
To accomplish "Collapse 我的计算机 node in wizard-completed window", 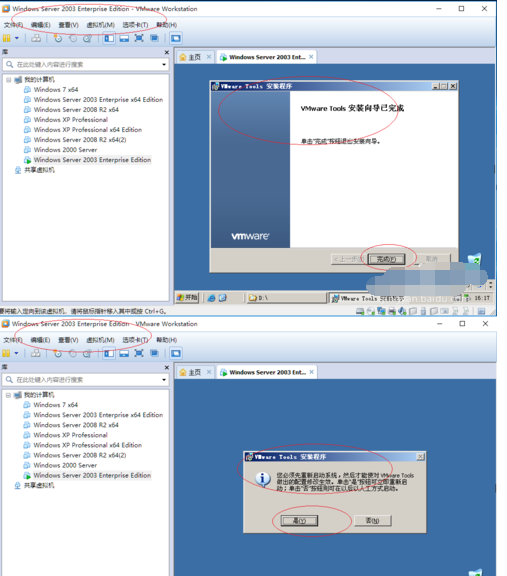I will click(x=8, y=80).
